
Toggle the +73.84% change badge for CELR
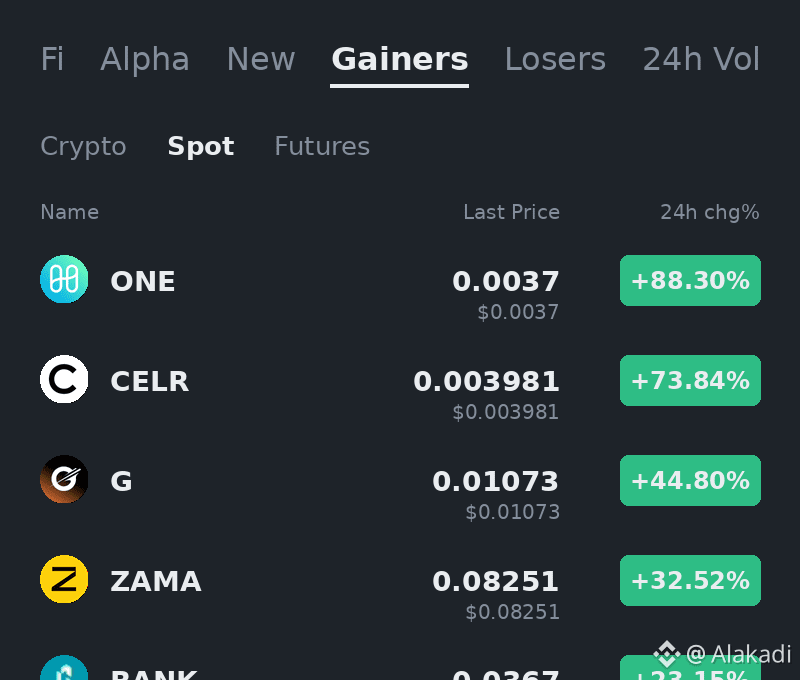pyautogui.click(x=690, y=381)
